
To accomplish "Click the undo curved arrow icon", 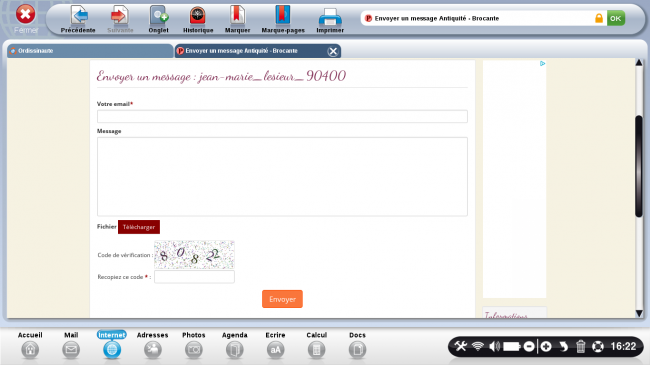I will (x=563, y=346).
